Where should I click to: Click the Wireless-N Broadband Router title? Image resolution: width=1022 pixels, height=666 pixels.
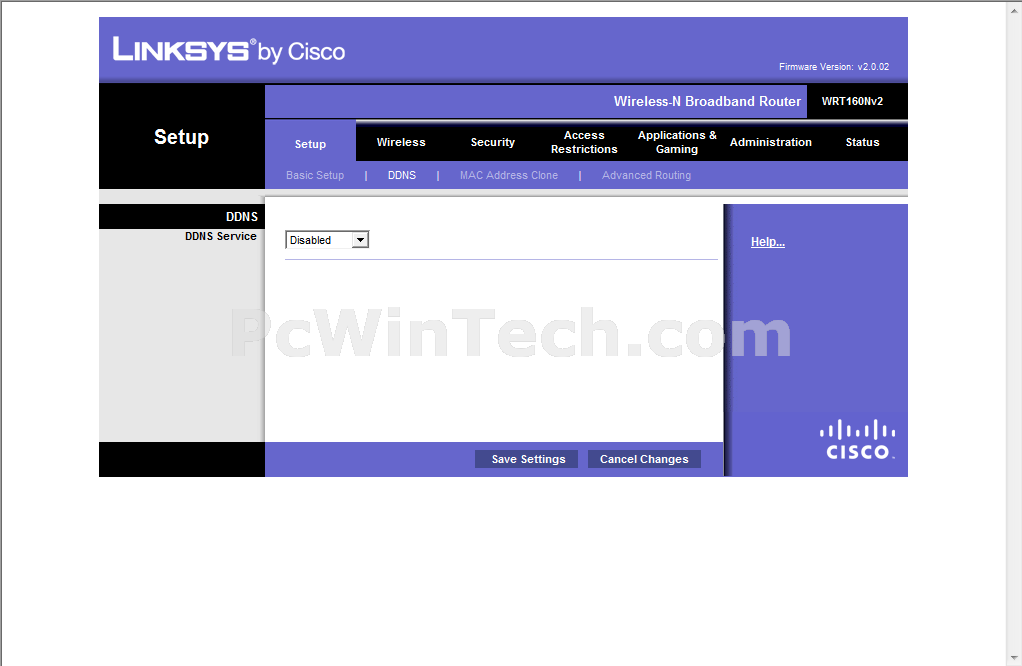[x=707, y=101]
